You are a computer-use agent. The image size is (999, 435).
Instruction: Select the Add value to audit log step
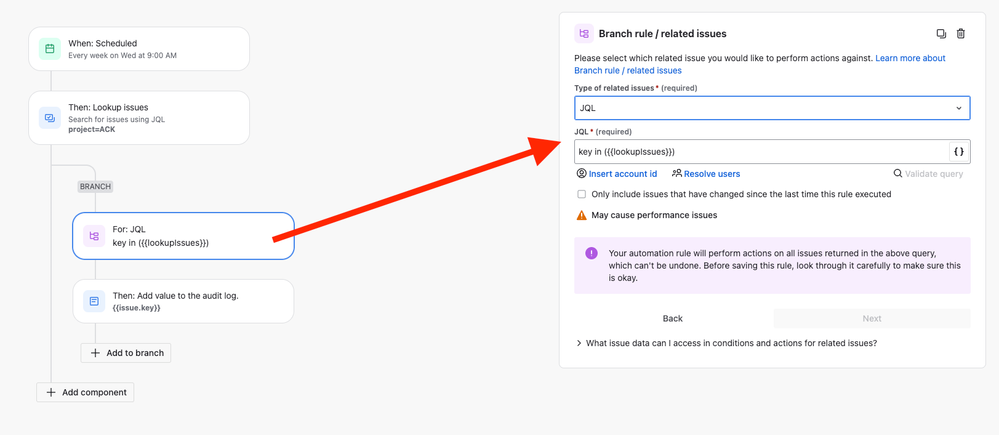click(x=183, y=301)
